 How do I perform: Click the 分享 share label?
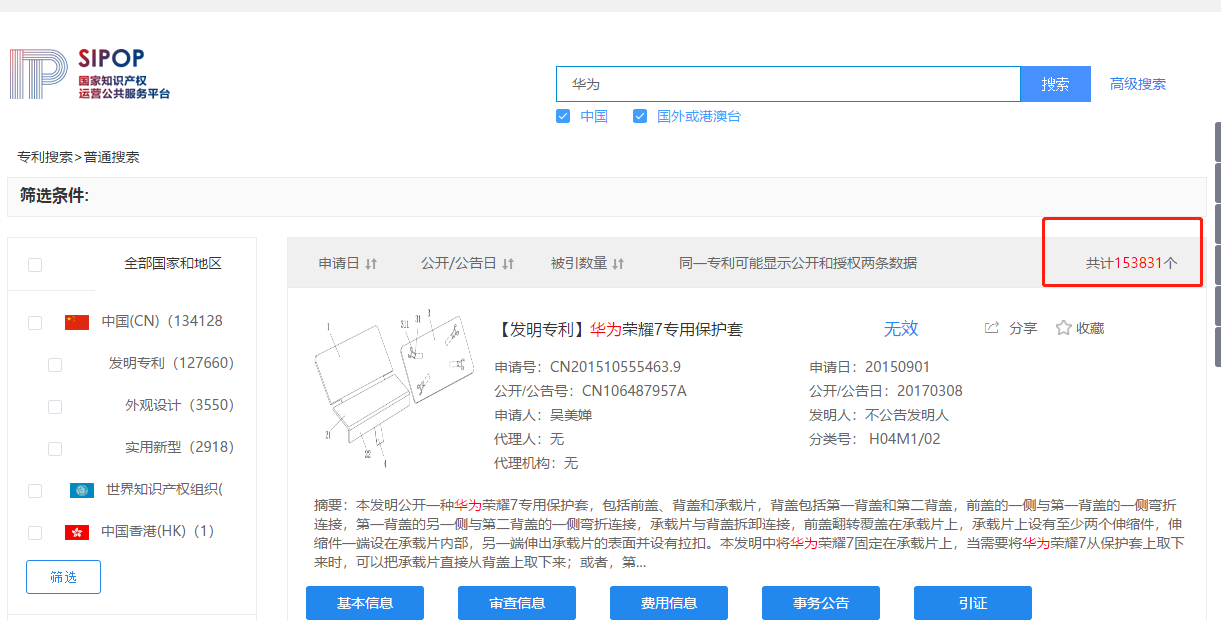pos(1023,328)
